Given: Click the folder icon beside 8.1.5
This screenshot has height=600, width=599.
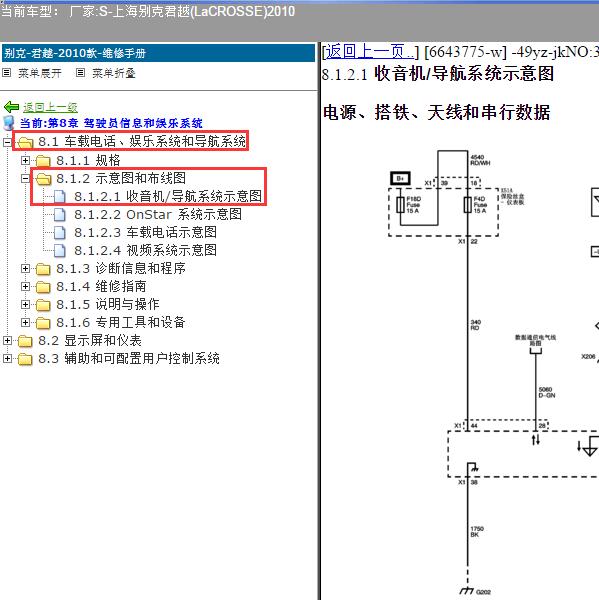Looking at the screenshot, I should (x=43, y=305).
